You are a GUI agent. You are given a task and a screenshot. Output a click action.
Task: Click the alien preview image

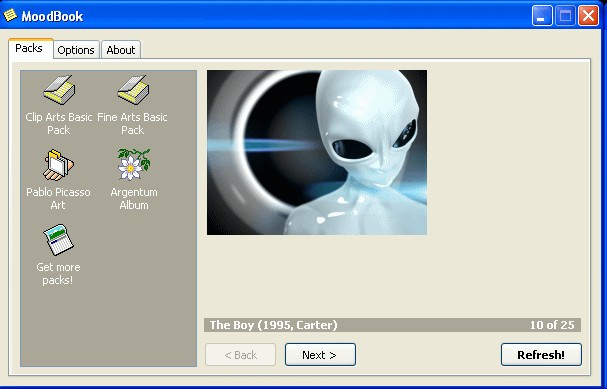click(x=317, y=153)
